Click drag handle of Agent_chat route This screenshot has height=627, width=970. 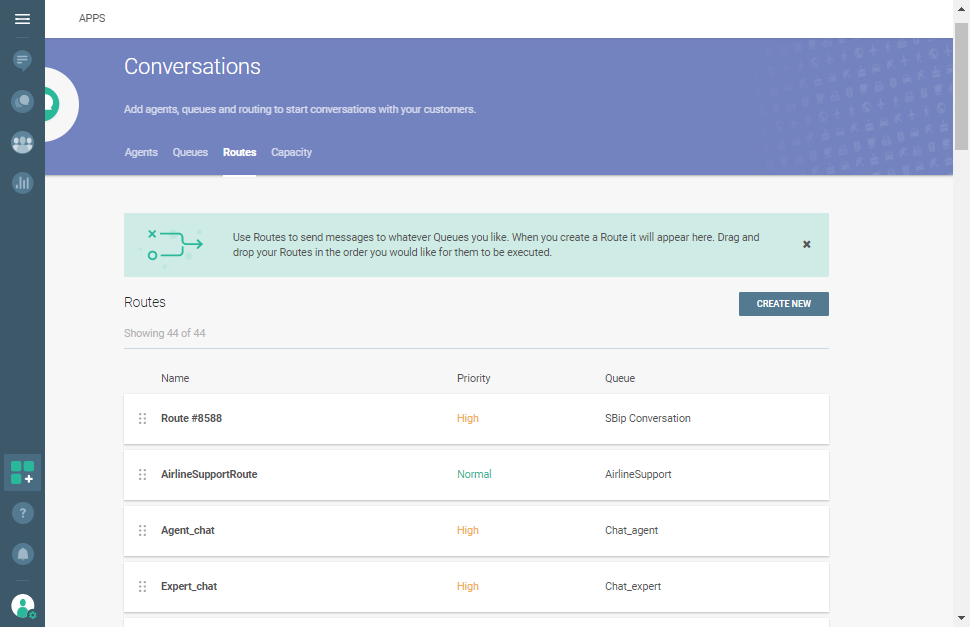tap(142, 531)
